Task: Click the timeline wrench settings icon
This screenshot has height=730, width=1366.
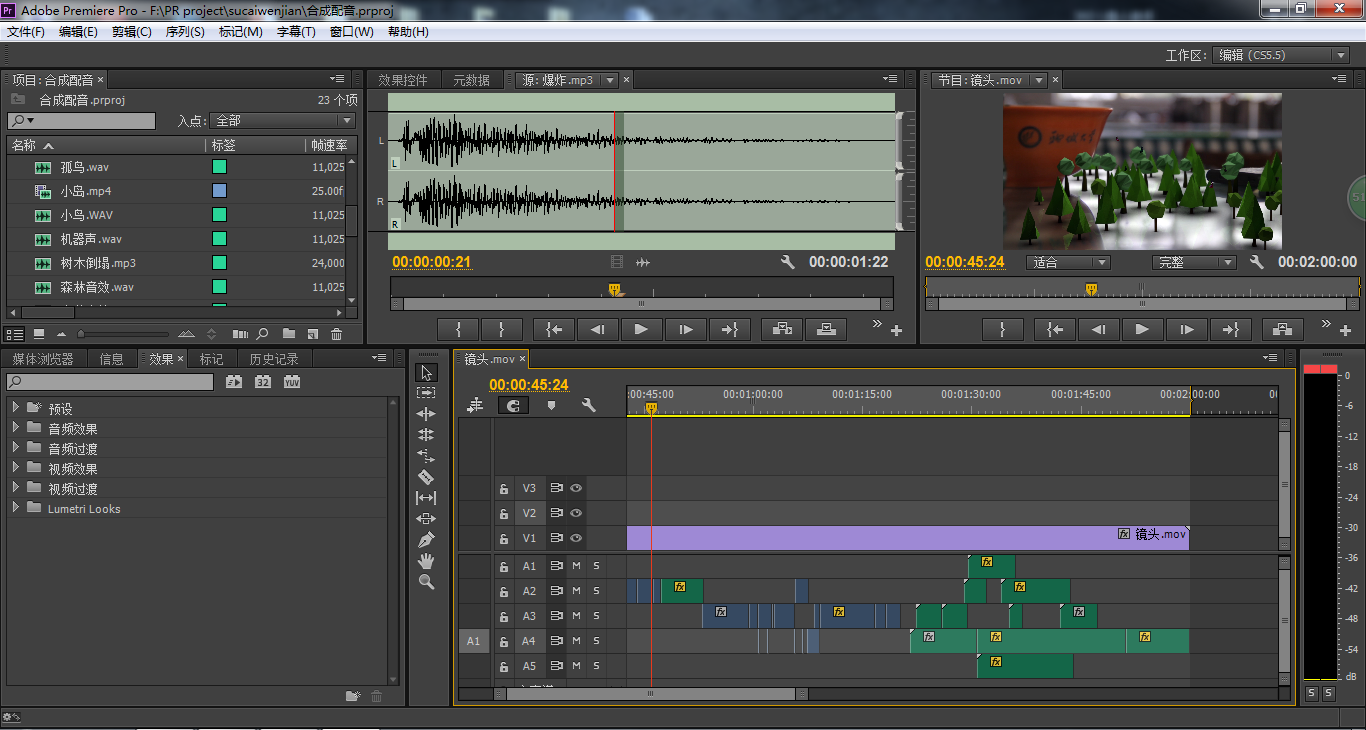Action: point(588,406)
